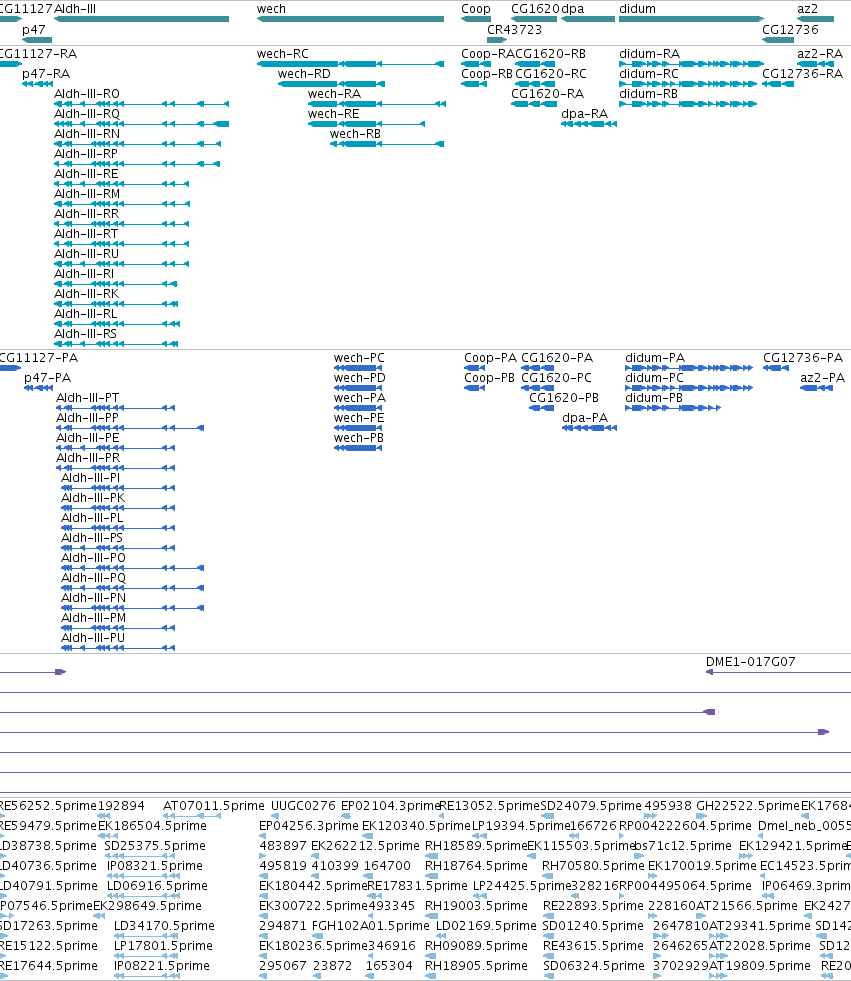The width and height of the screenshot is (851, 981).
Task: Click the dpa-PA protein label
Action: [x=585, y=418]
